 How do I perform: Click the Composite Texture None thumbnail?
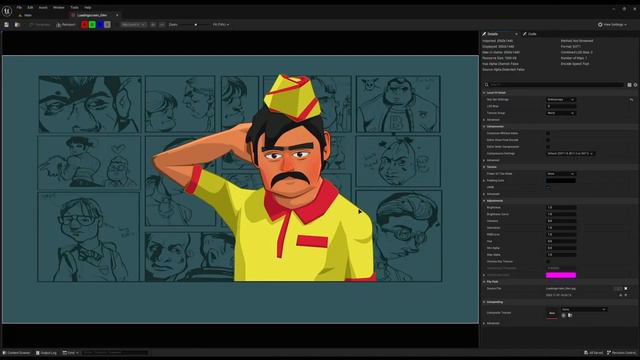[552, 313]
